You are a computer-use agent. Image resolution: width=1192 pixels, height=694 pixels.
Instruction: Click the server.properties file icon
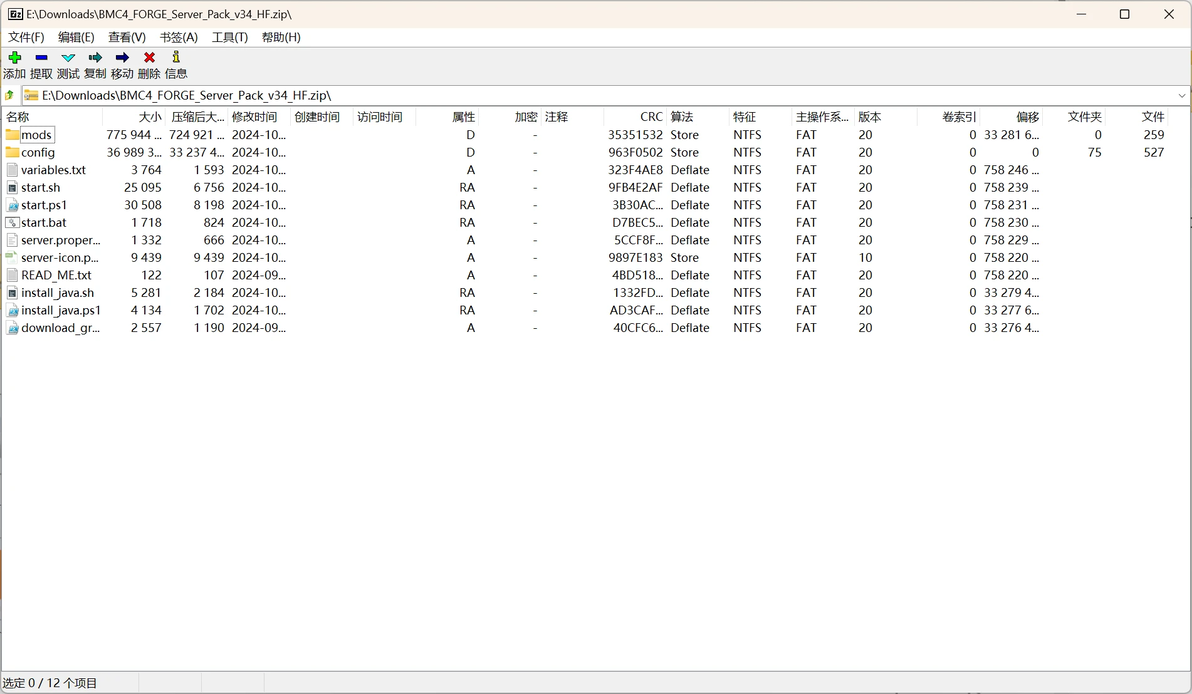click(x=12, y=240)
